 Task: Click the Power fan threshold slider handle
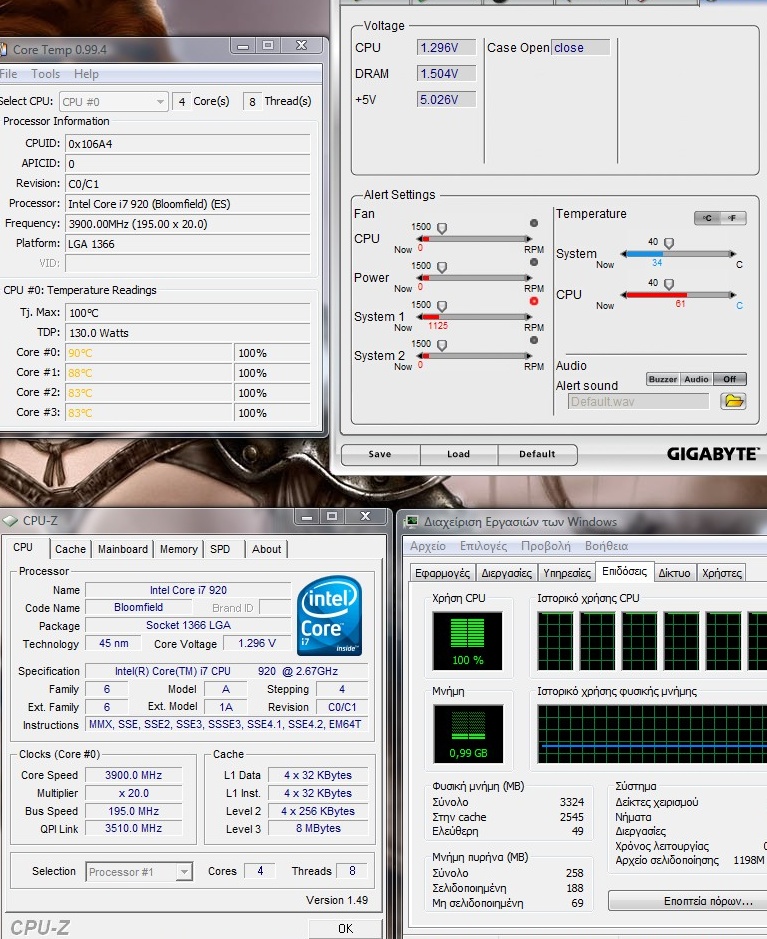click(442, 267)
